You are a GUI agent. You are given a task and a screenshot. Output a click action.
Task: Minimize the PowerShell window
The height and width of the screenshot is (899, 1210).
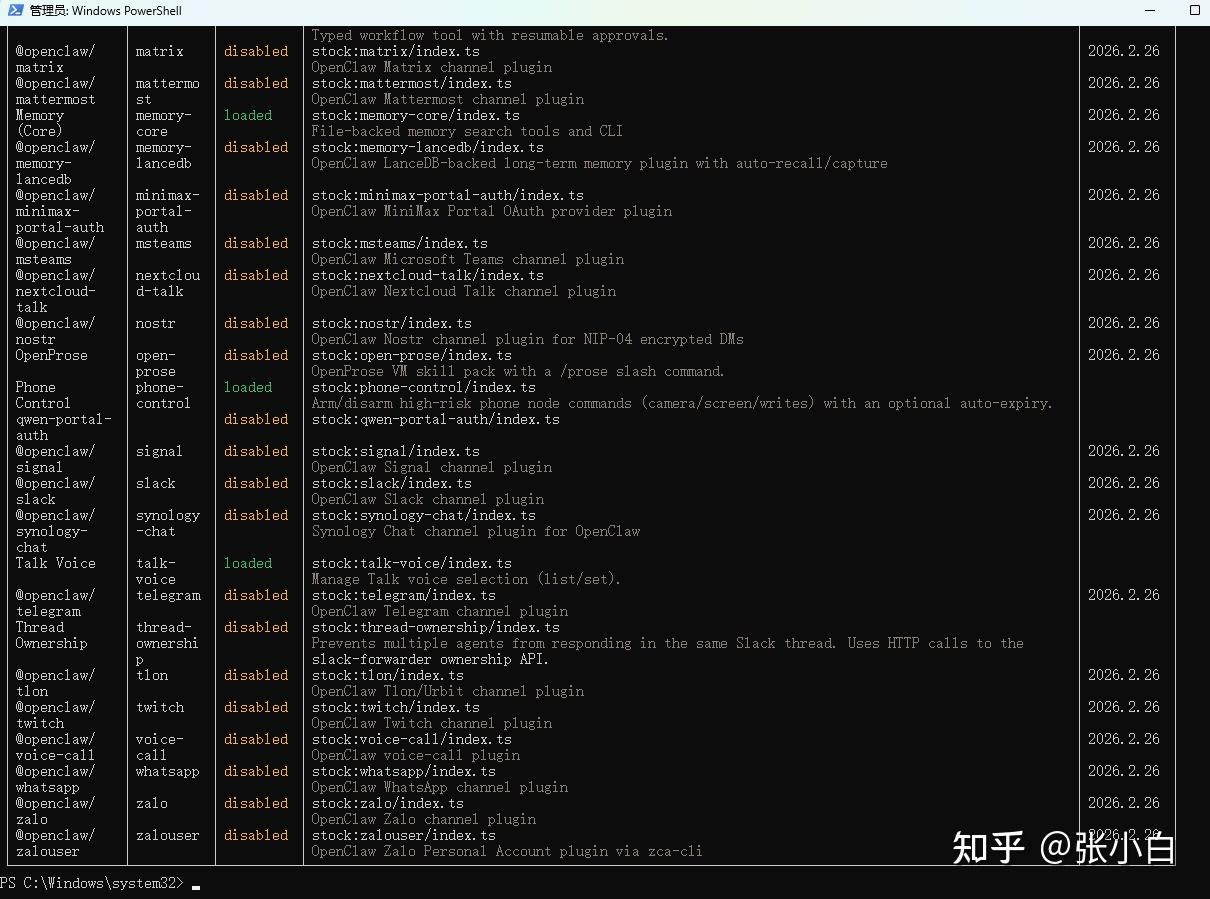click(x=1148, y=10)
